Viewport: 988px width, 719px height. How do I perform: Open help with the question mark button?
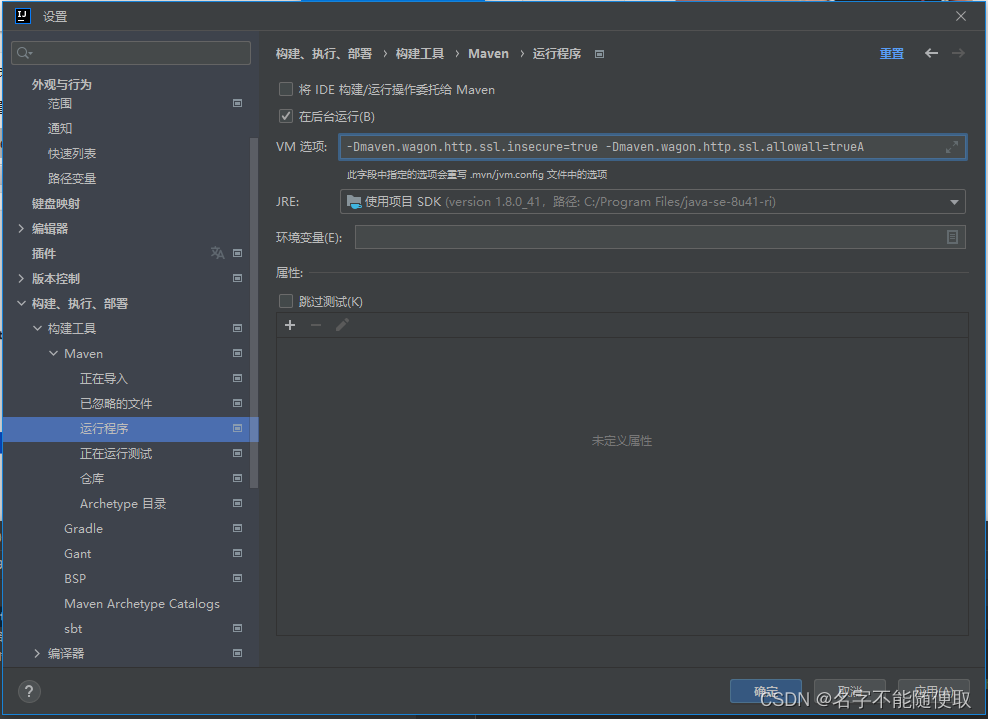click(29, 691)
